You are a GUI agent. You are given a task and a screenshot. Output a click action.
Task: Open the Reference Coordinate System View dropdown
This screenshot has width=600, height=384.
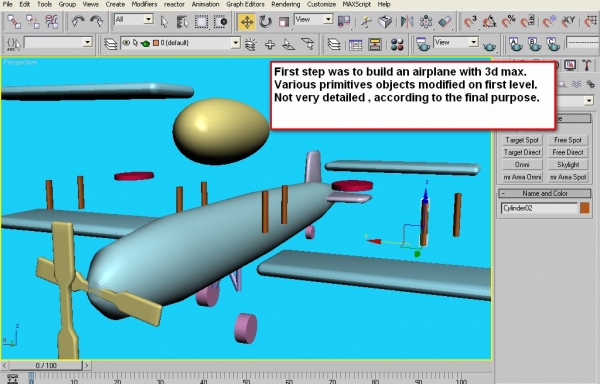(328, 19)
